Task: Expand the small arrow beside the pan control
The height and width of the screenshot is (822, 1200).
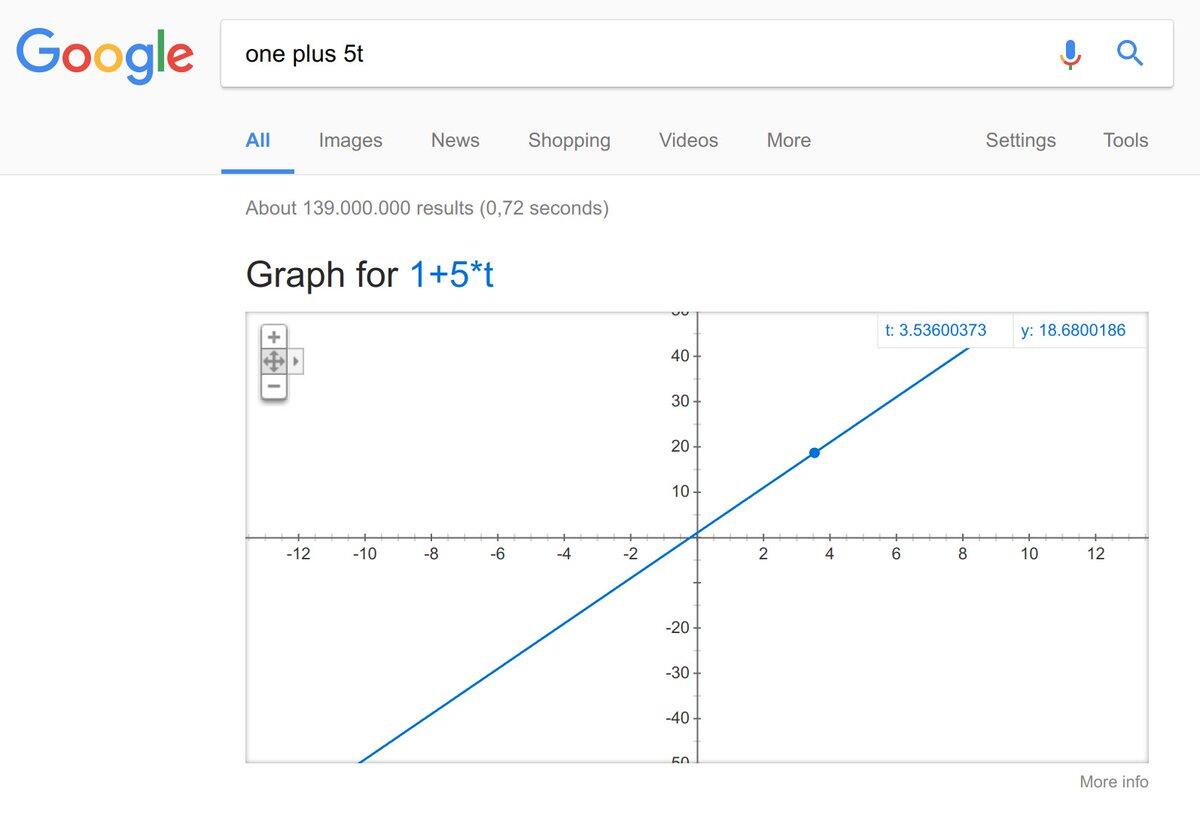Action: click(296, 361)
